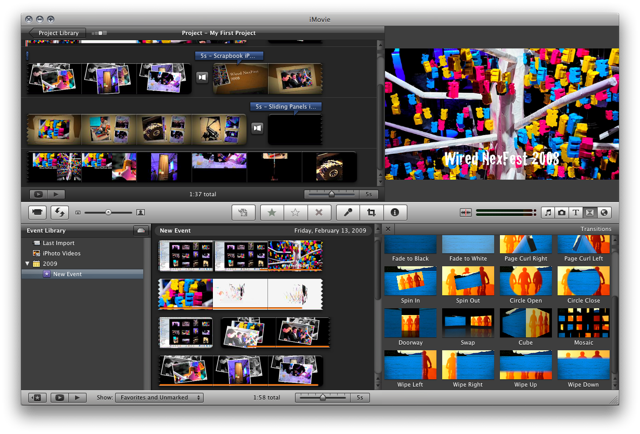This screenshot has width=640, height=434.
Task: Select the Wipe Down transition
Action: 583,369
